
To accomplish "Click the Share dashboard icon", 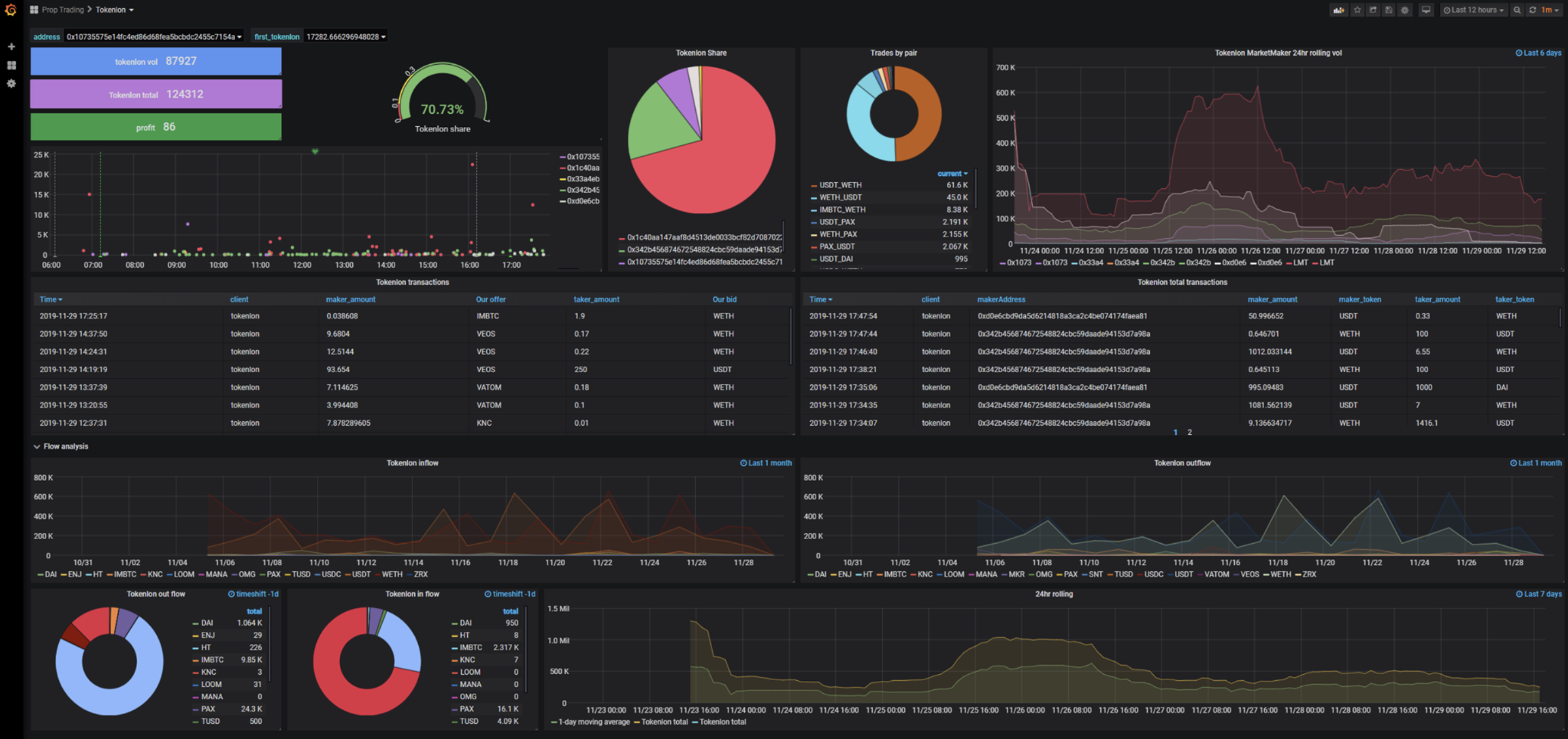I will [1373, 10].
